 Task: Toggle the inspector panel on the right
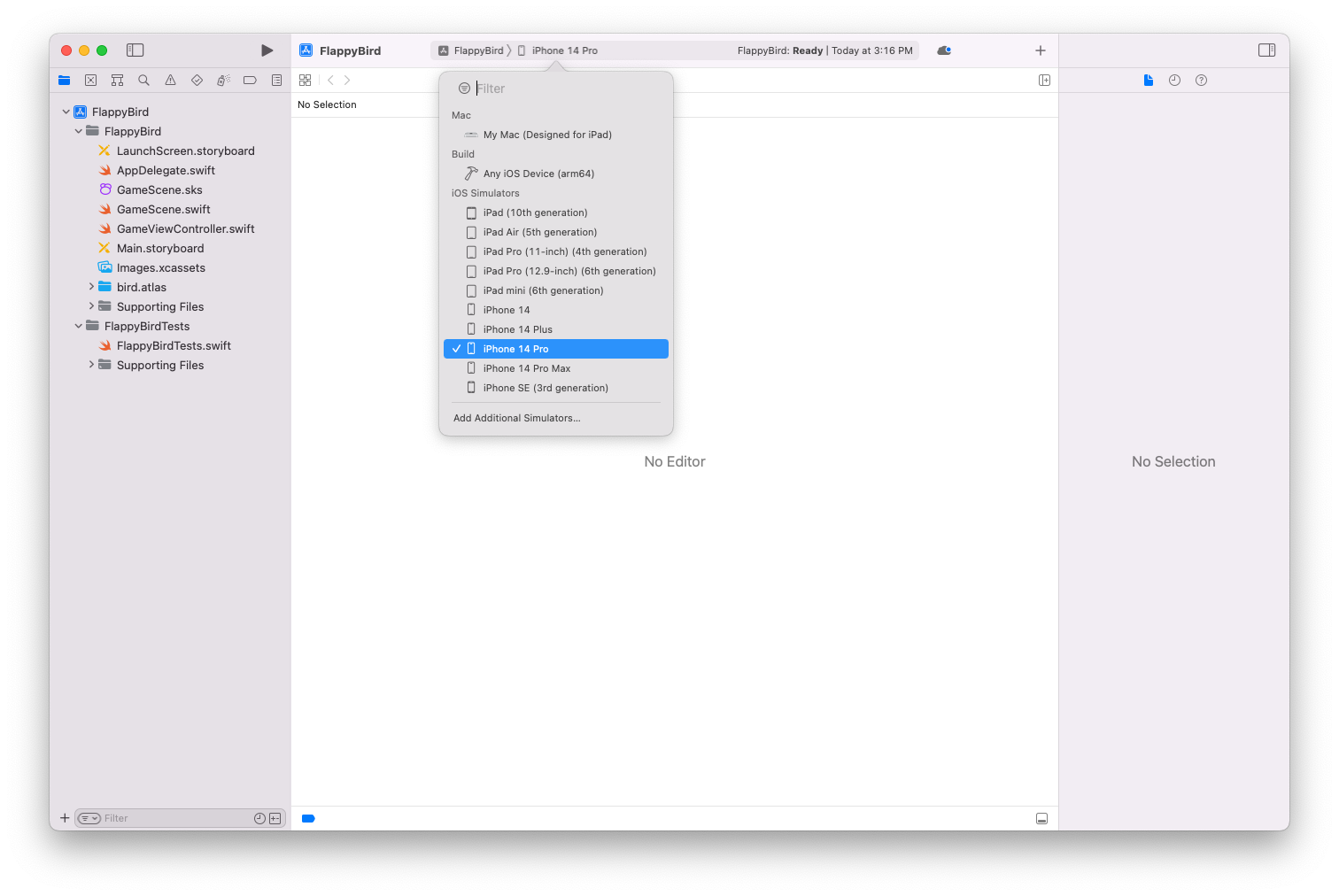pyautogui.click(x=1267, y=50)
